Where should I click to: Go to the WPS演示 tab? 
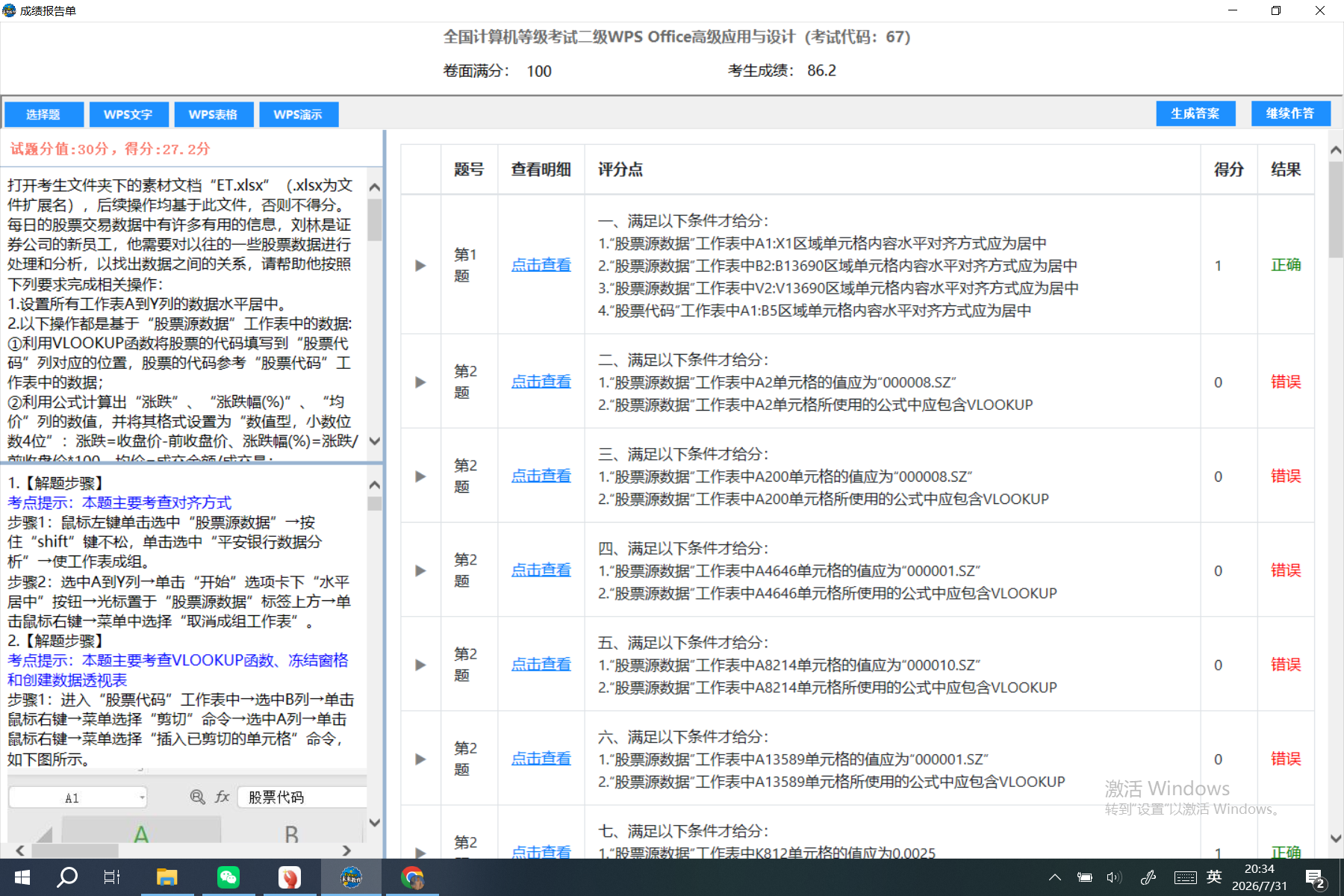click(x=298, y=114)
